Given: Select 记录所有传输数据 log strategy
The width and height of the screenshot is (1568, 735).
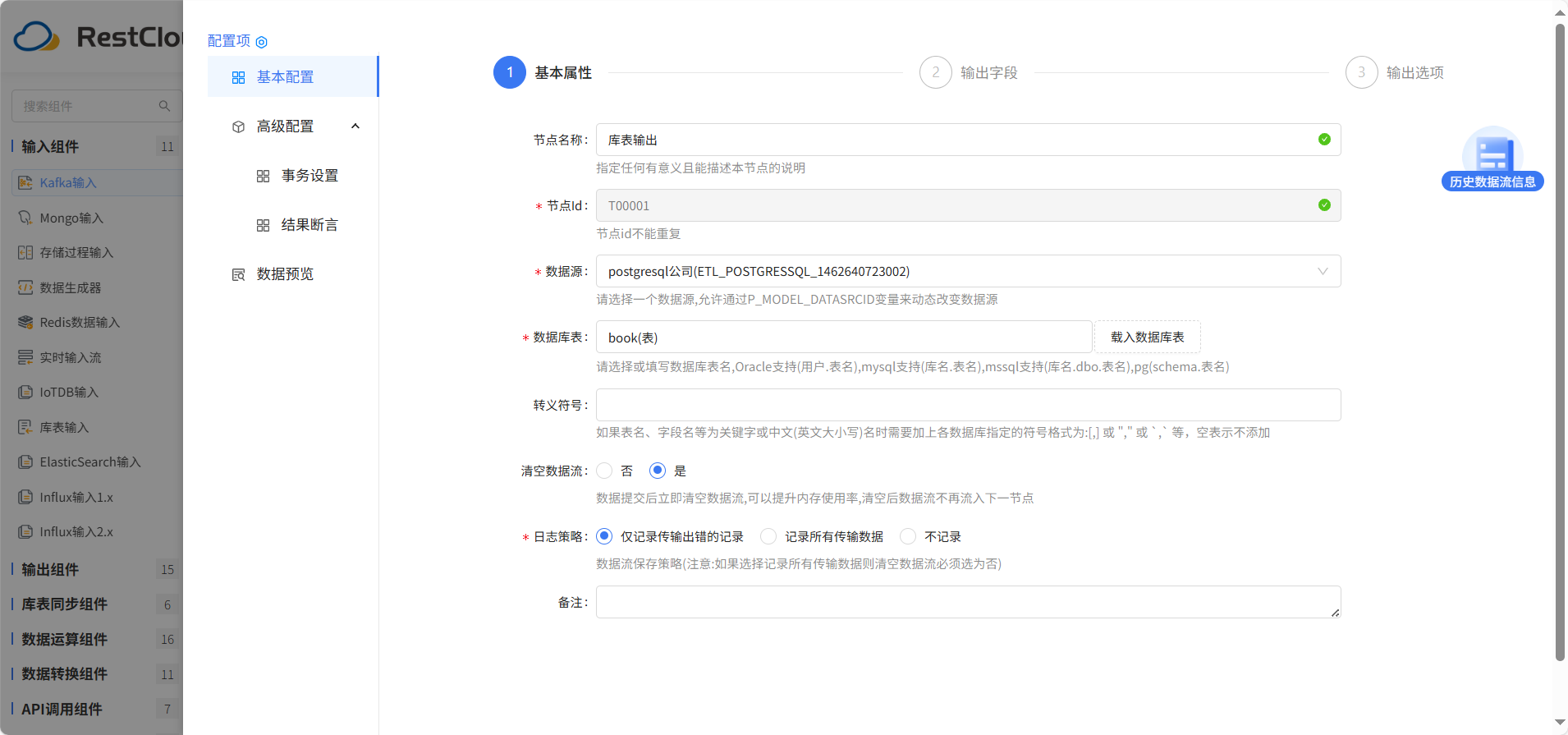Looking at the screenshot, I should pos(768,536).
